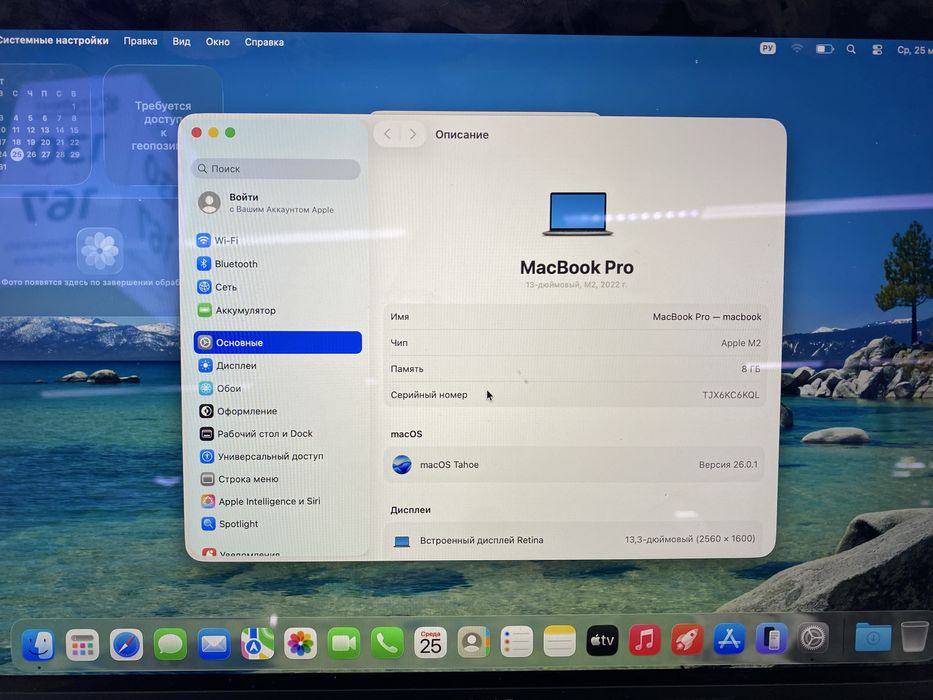This screenshot has width=933, height=700.
Task: Go forward using the right chevron
Action: click(412, 134)
